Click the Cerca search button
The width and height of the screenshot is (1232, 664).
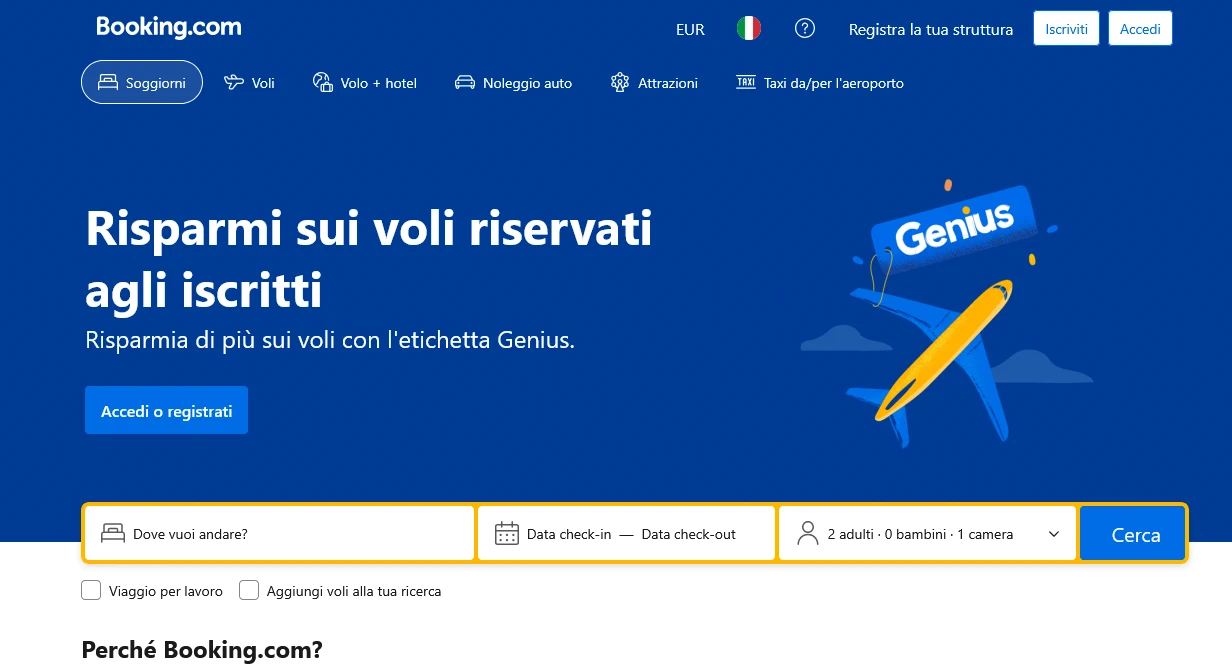[x=1133, y=533]
